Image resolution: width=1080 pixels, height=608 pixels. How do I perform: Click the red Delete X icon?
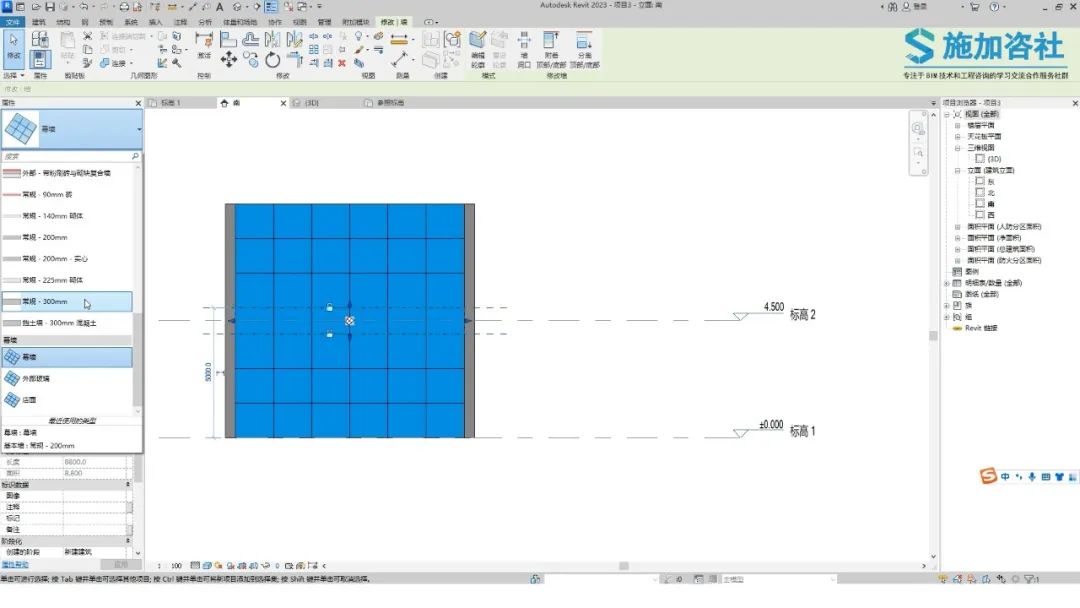(342, 63)
